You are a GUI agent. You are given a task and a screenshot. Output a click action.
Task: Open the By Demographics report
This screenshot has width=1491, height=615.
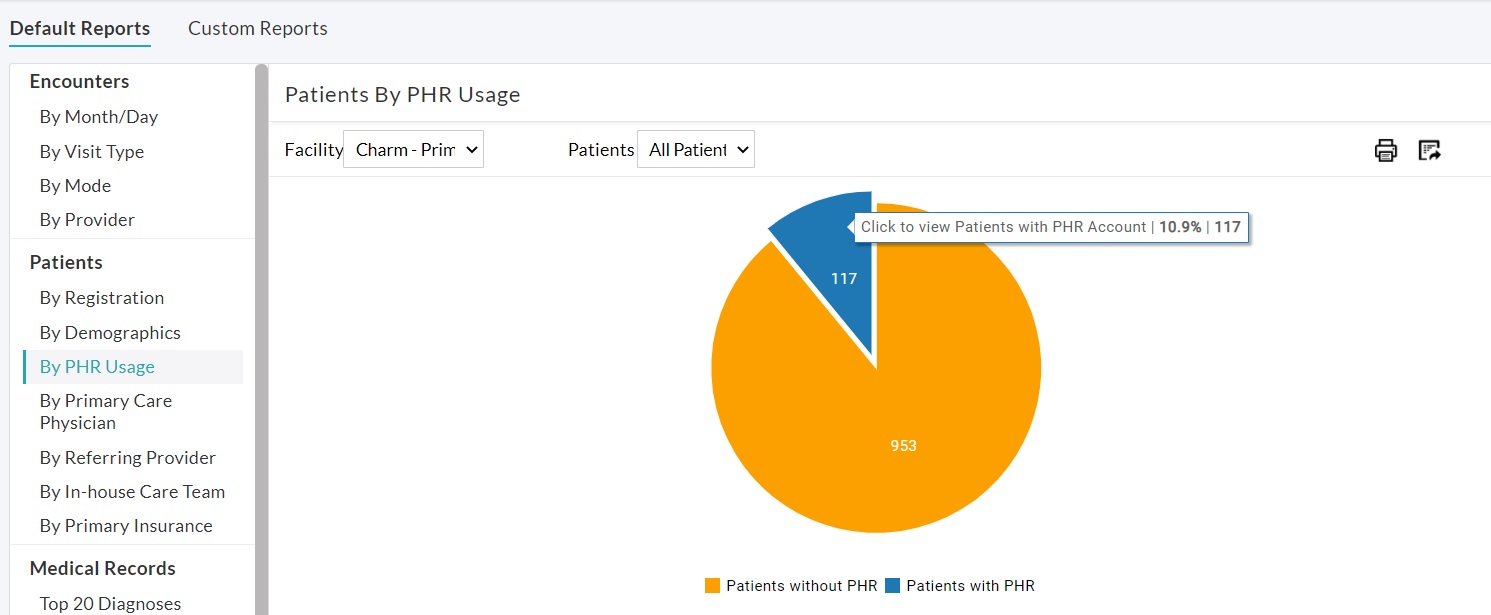[110, 332]
